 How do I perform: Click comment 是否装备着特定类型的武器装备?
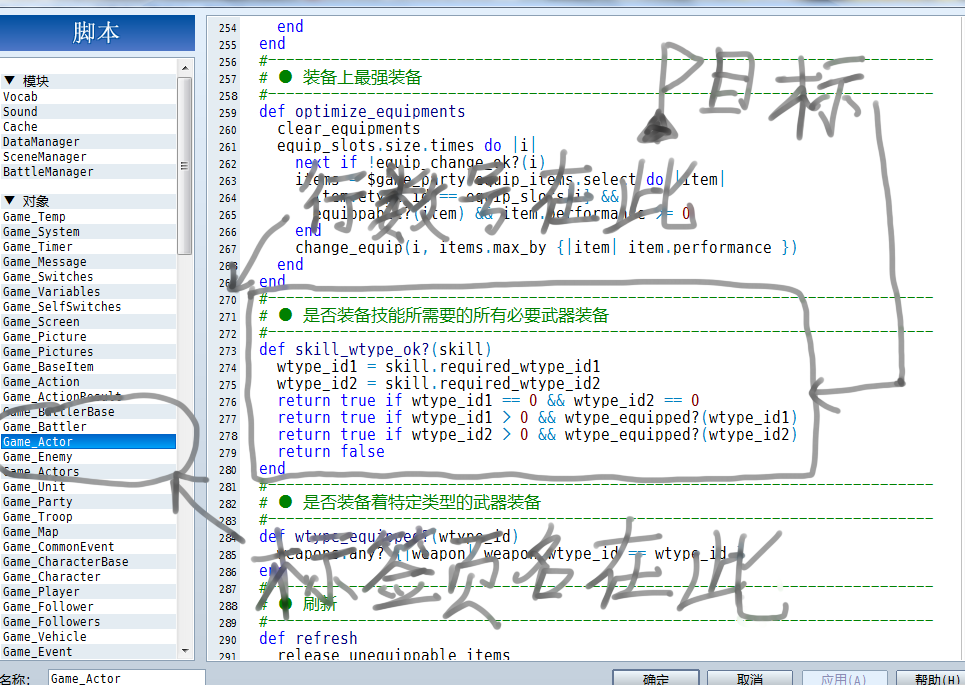[422, 502]
